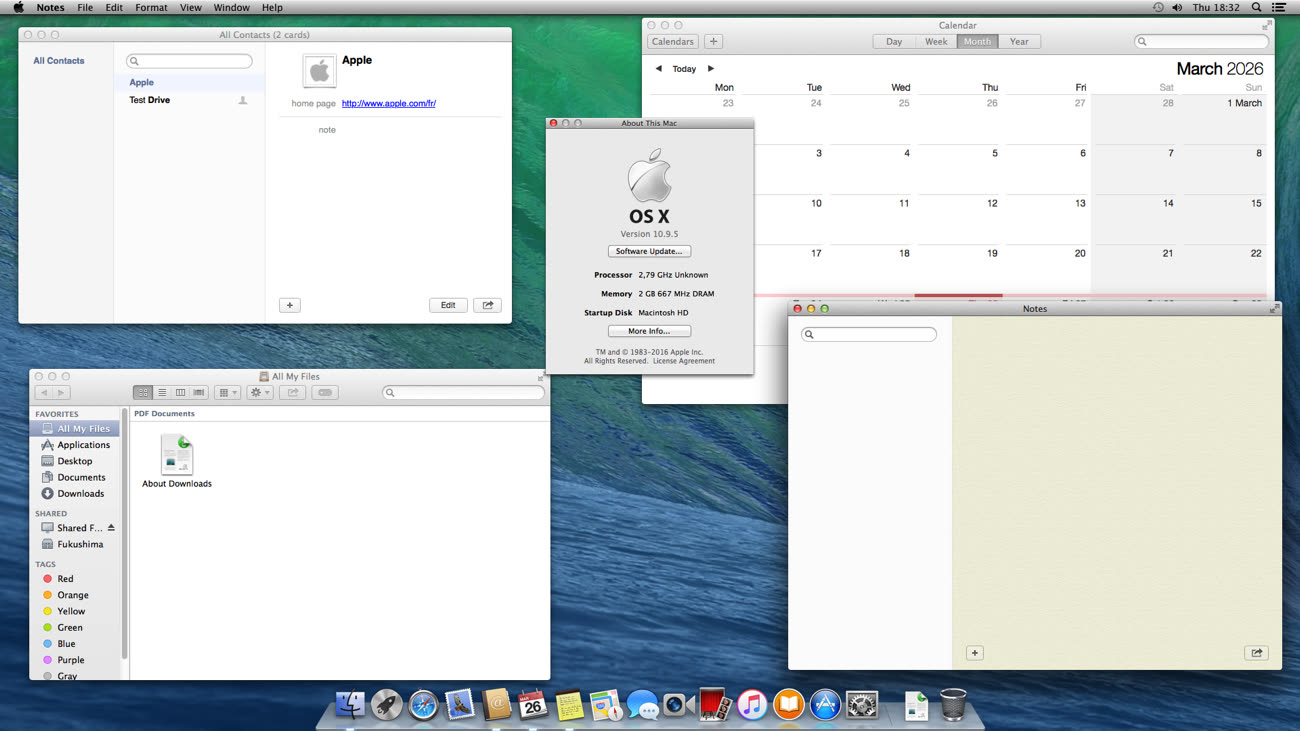This screenshot has height=731, width=1300.
Task: Switch Finder to column view
Action: pyautogui.click(x=180, y=393)
